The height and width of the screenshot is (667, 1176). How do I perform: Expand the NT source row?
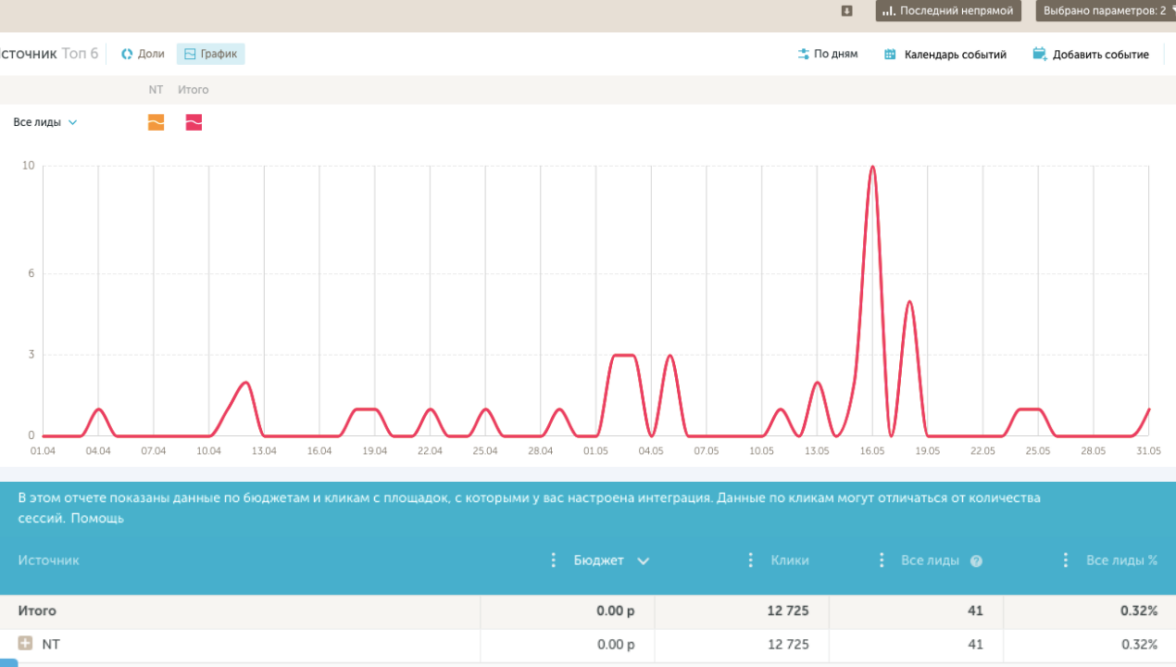click(26, 644)
